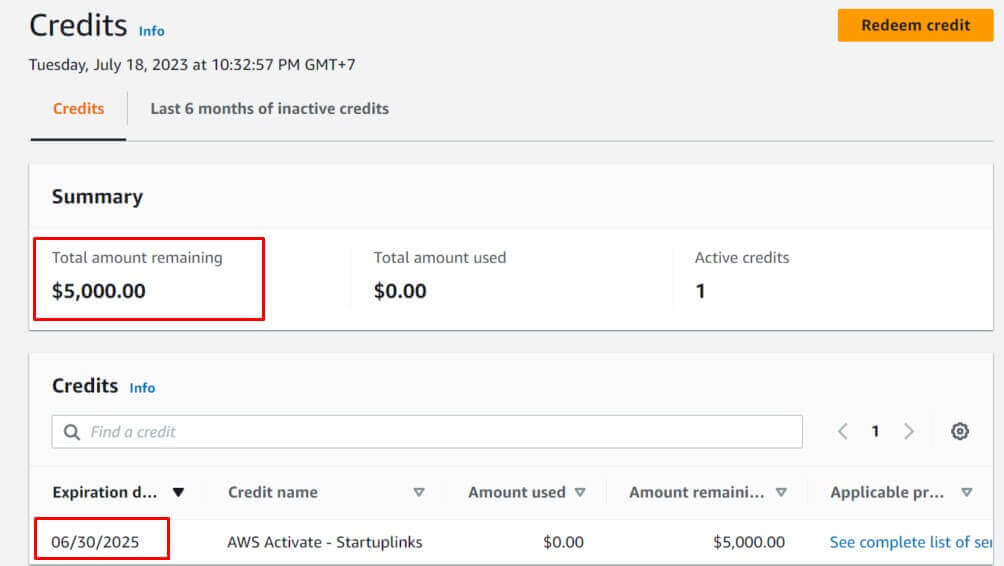Screen dimensions: 1004x566
Task: Sort by Applicable products column arrow
Action: [x=967, y=492]
